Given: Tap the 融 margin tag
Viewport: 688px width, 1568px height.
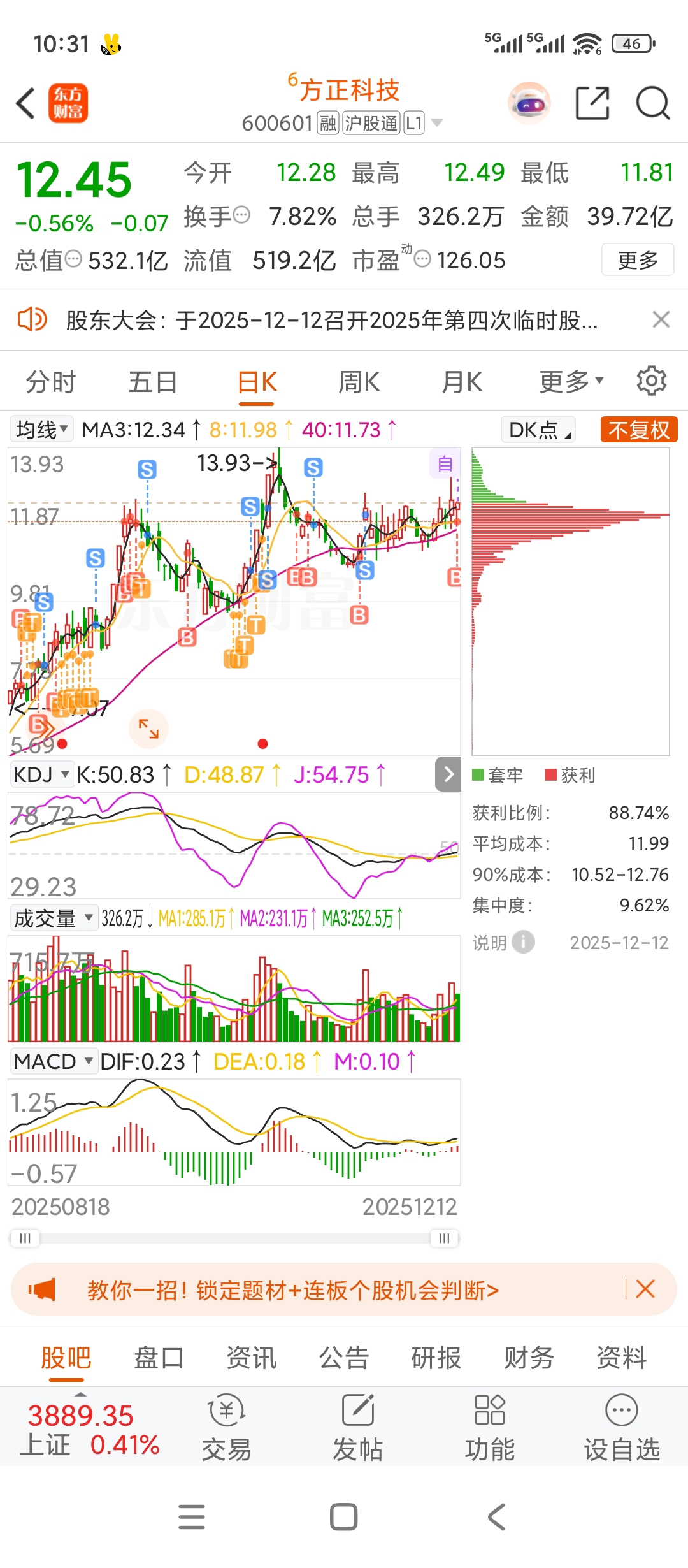Looking at the screenshot, I should point(327,123).
